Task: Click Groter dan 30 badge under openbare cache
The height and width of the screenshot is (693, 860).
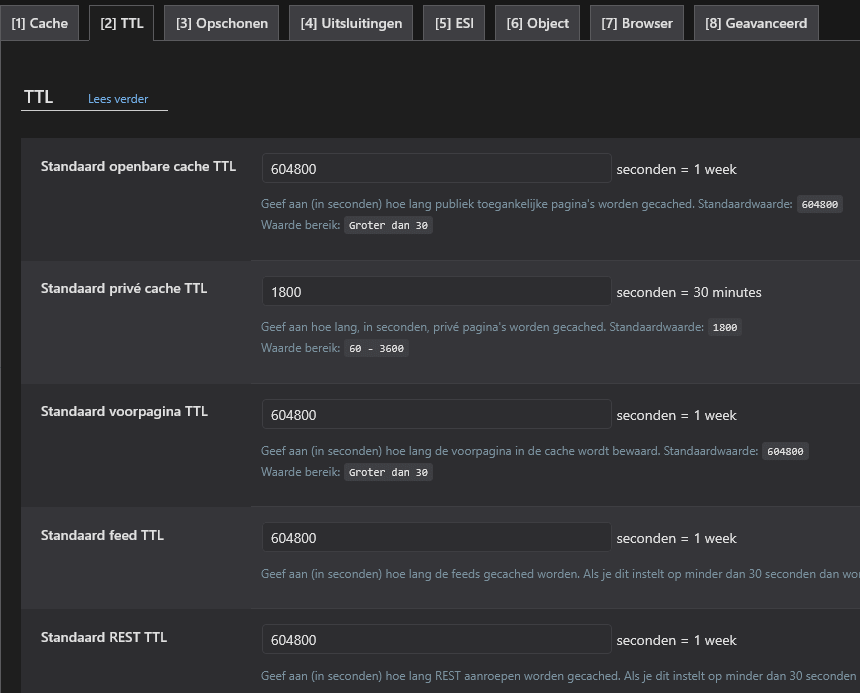Action: [x=389, y=226]
